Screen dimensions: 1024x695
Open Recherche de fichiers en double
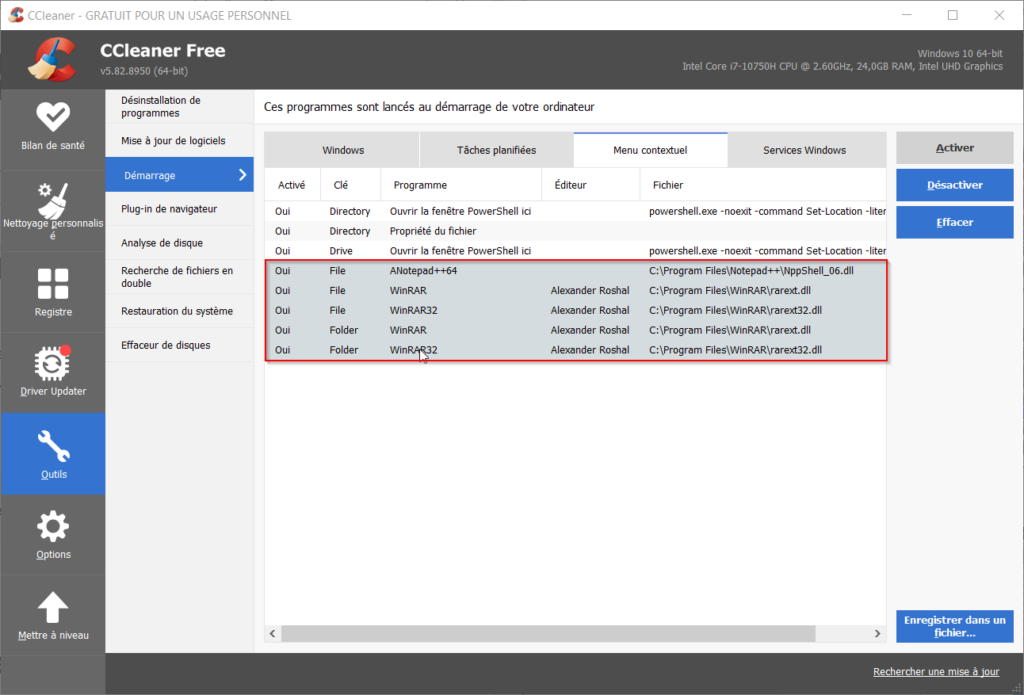(180, 277)
